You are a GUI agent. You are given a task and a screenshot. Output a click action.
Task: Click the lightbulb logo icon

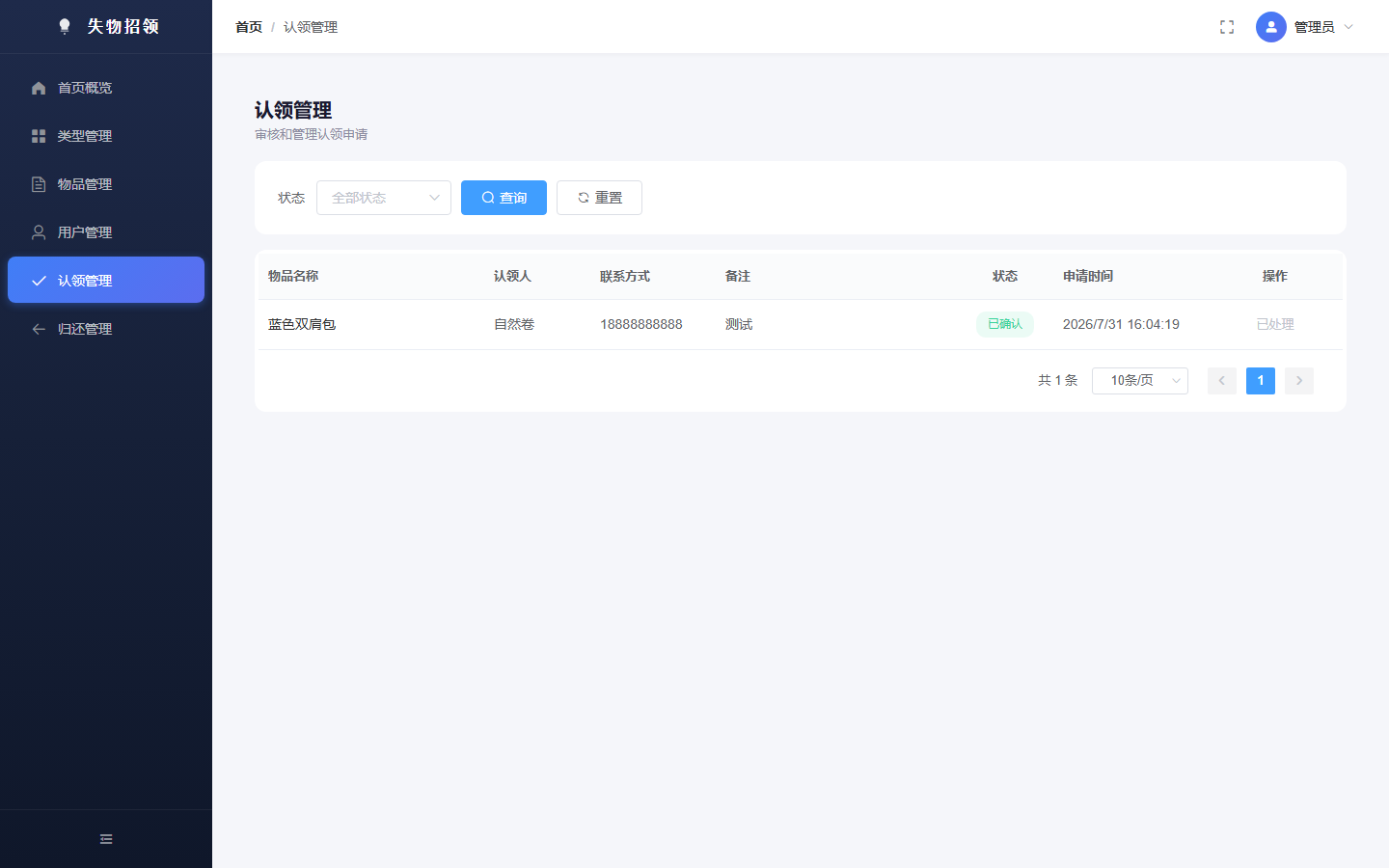click(65, 26)
